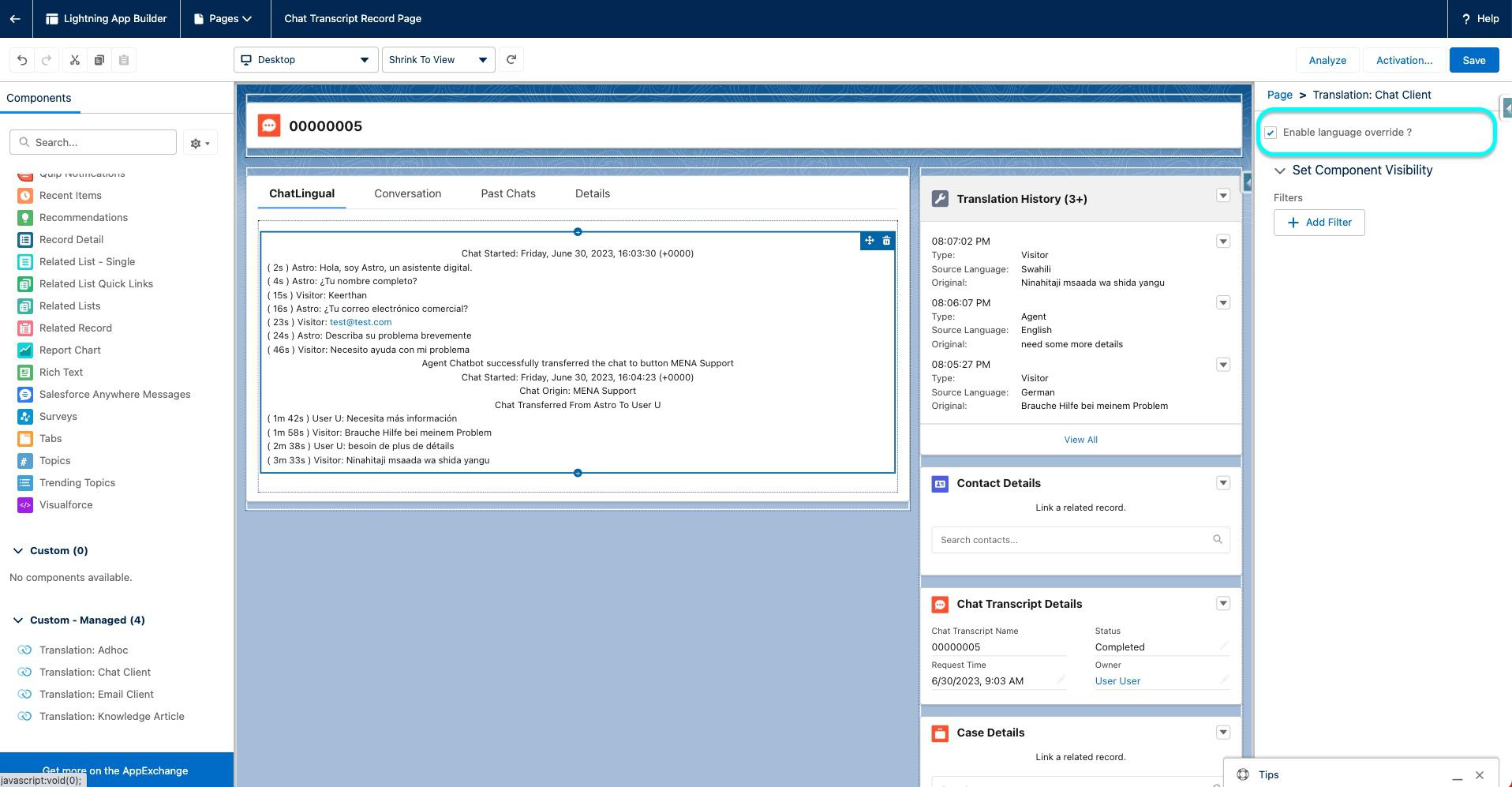
Task: Click the back arrow icon
Action: pyautogui.click(x=15, y=18)
